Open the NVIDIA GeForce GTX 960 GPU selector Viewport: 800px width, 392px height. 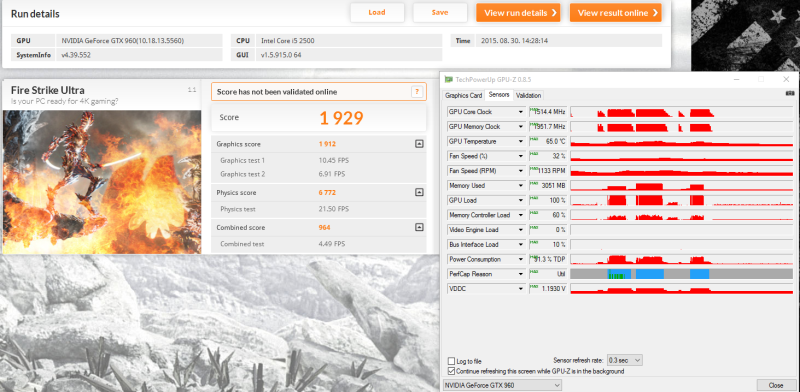pyautogui.click(x=502, y=385)
